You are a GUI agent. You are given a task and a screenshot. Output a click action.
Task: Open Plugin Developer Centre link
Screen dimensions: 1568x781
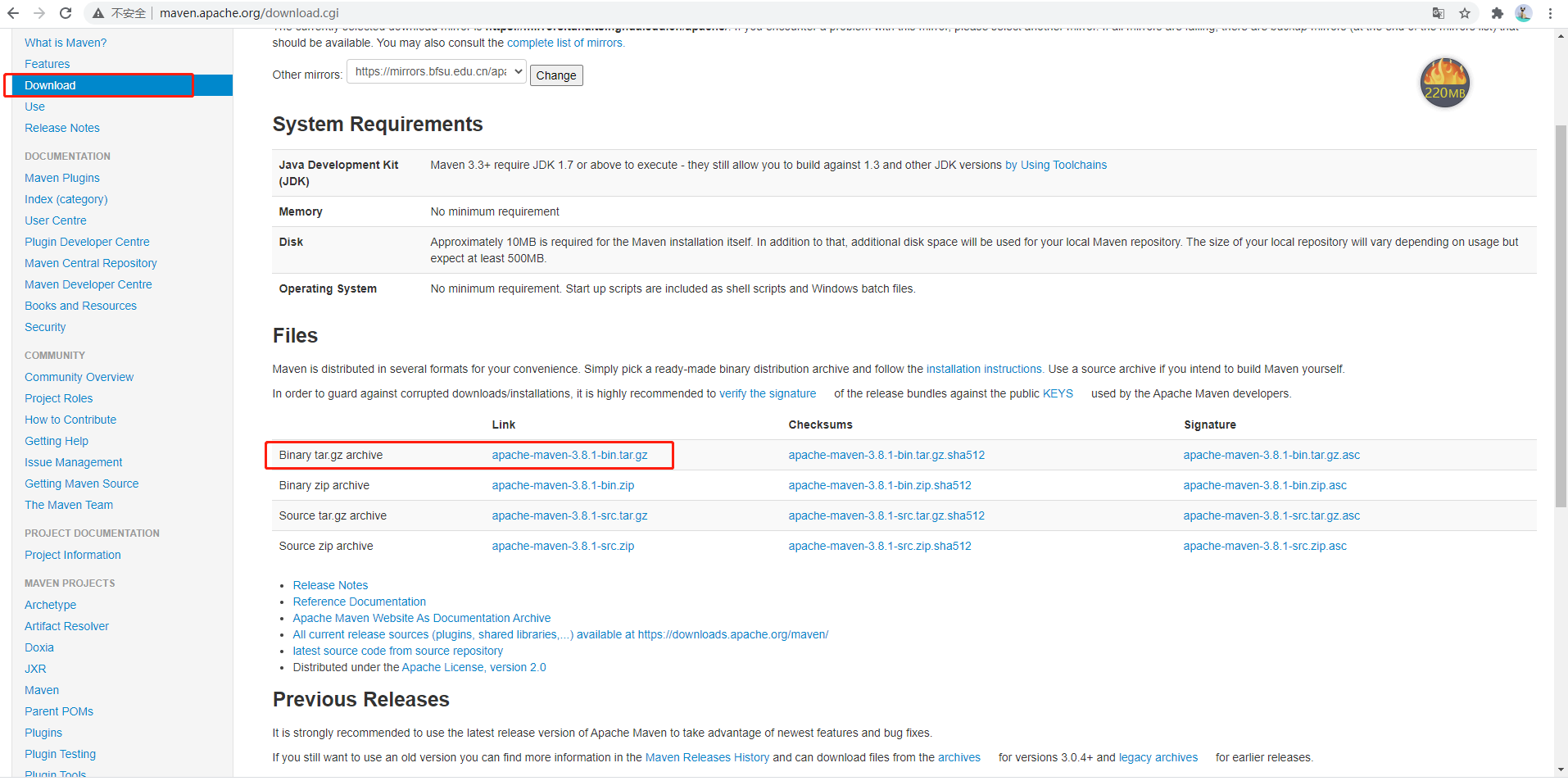[x=87, y=242]
